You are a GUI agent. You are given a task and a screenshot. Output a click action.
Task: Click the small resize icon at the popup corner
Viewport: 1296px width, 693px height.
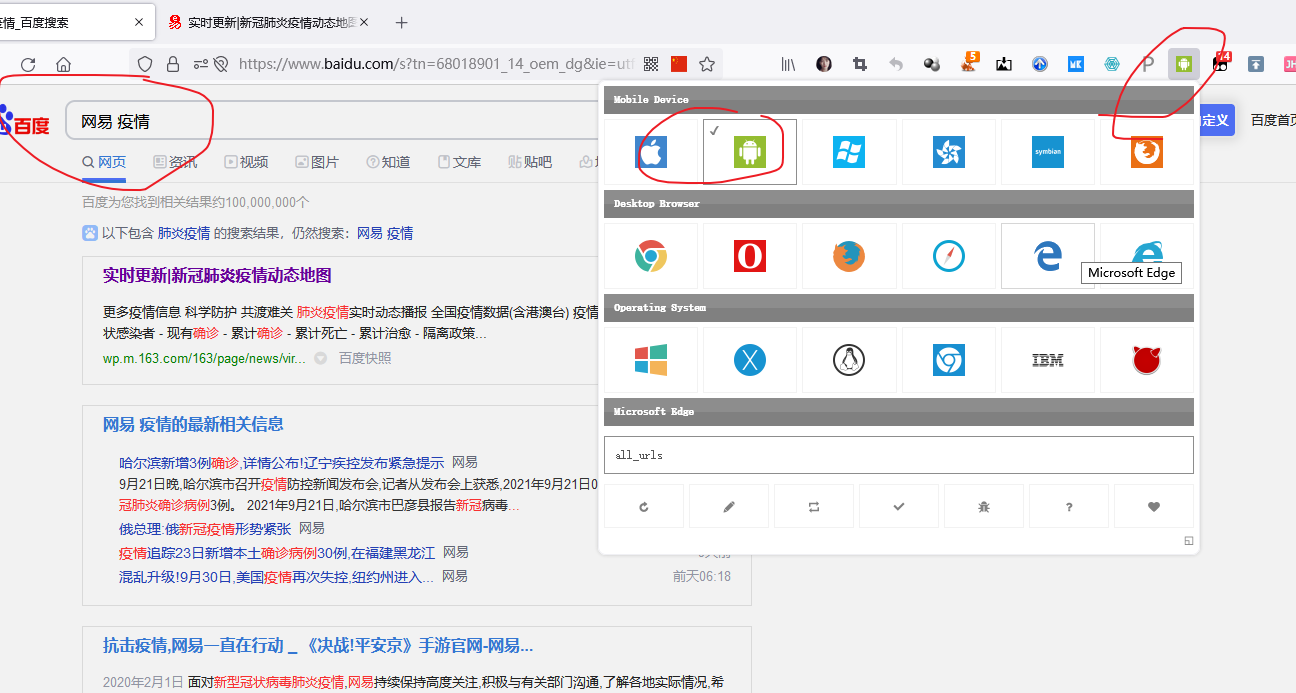coord(1188,541)
